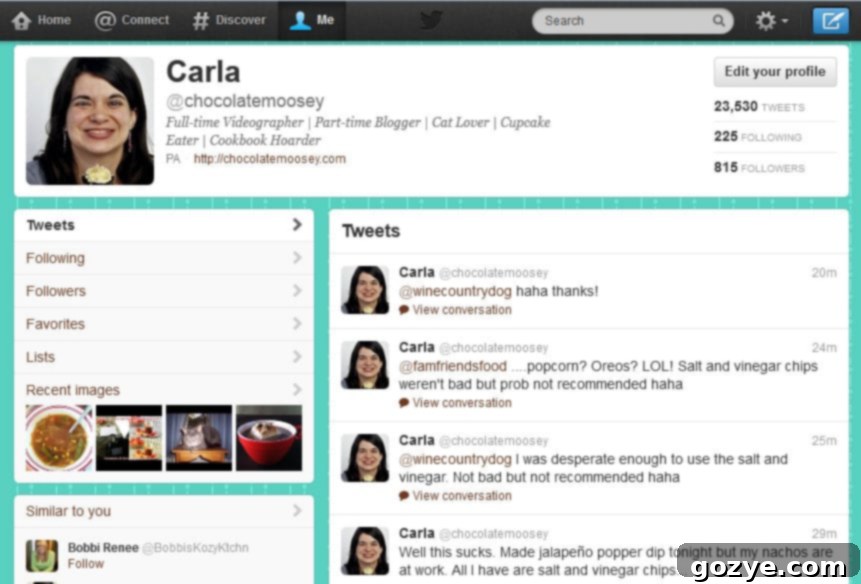
Task: Click the 20m tweet timestamp
Action: (x=824, y=273)
